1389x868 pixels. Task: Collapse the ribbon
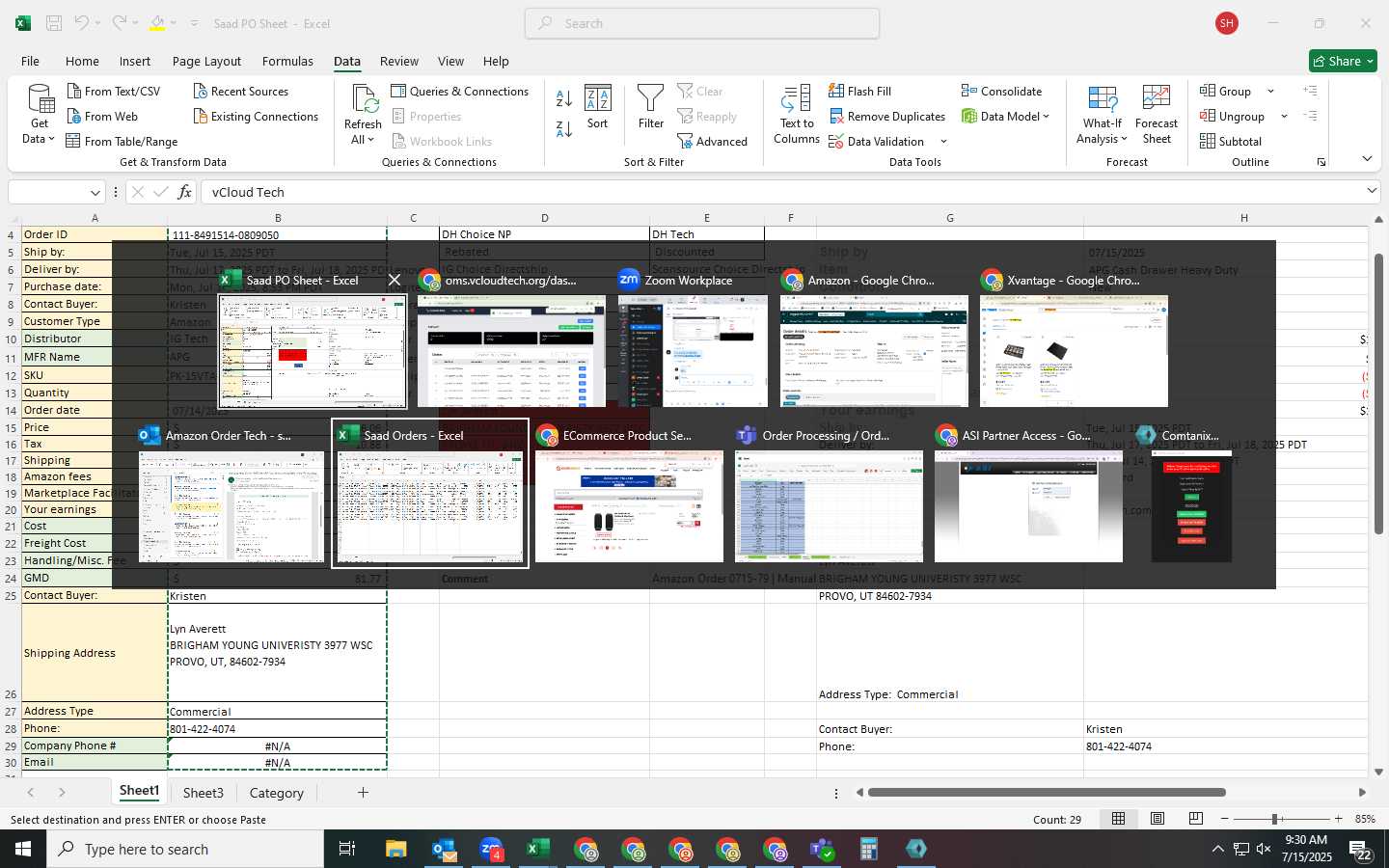(x=1367, y=159)
